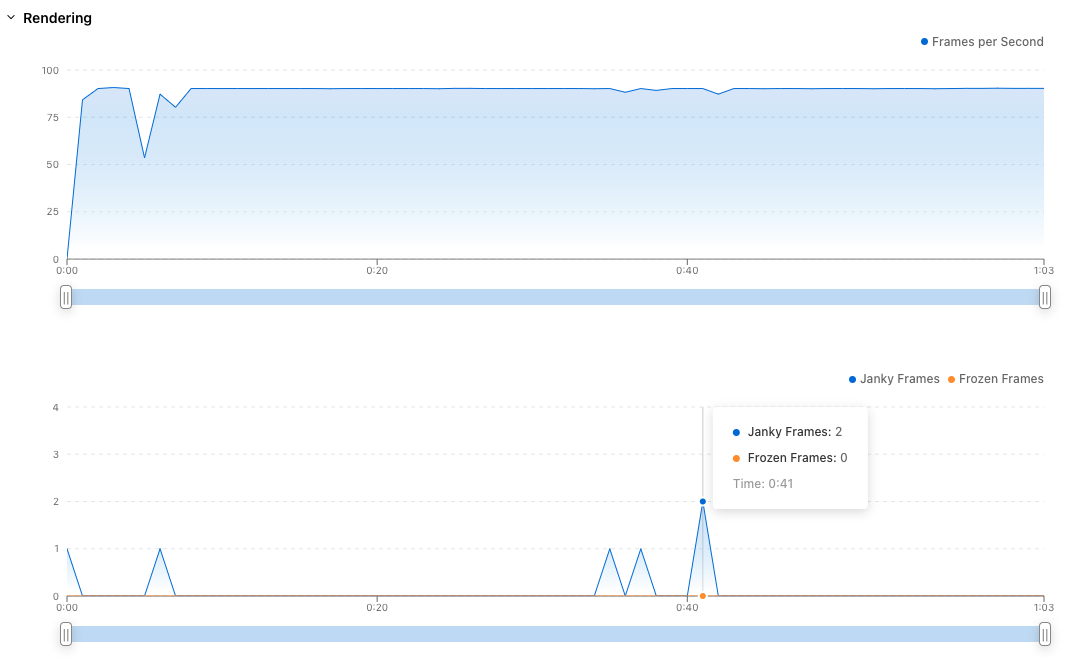The image size is (1065, 660).
Task: Select left handle of FPS chart range slider
Action: (x=66, y=297)
